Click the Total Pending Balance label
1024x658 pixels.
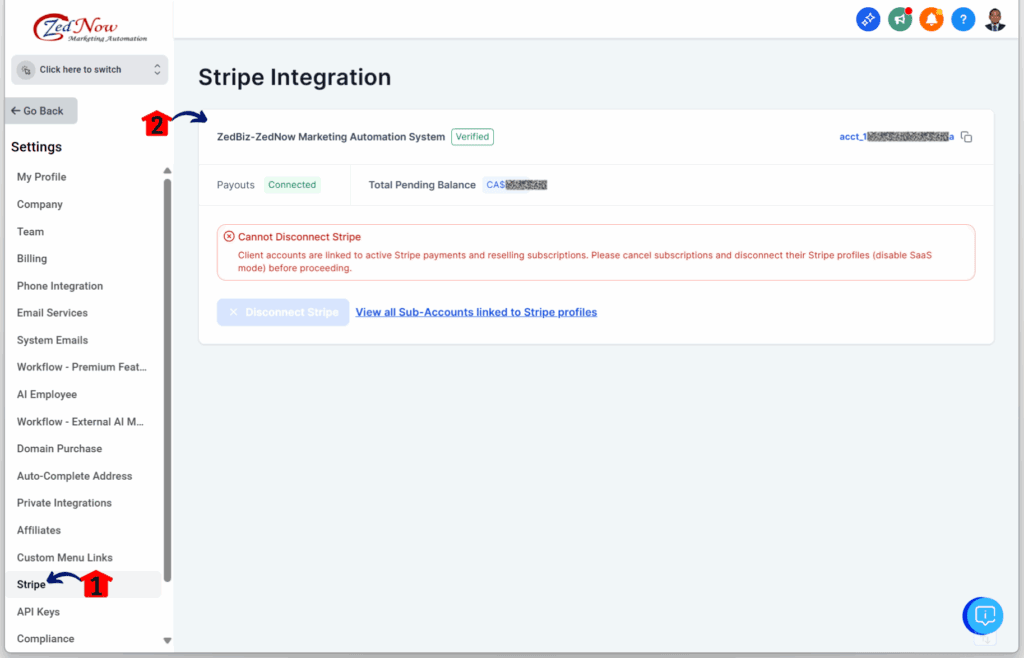click(422, 185)
